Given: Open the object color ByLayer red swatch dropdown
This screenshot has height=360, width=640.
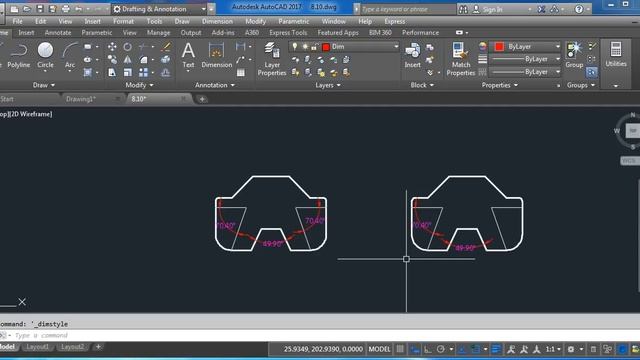Looking at the screenshot, I should (526, 47).
